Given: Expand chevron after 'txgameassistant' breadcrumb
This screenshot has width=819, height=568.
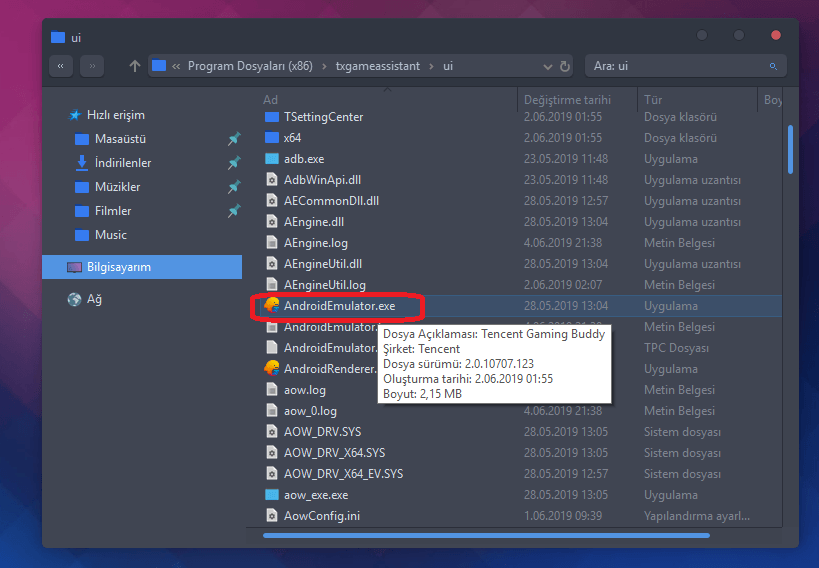Looking at the screenshot, I should tap(431, 66).
